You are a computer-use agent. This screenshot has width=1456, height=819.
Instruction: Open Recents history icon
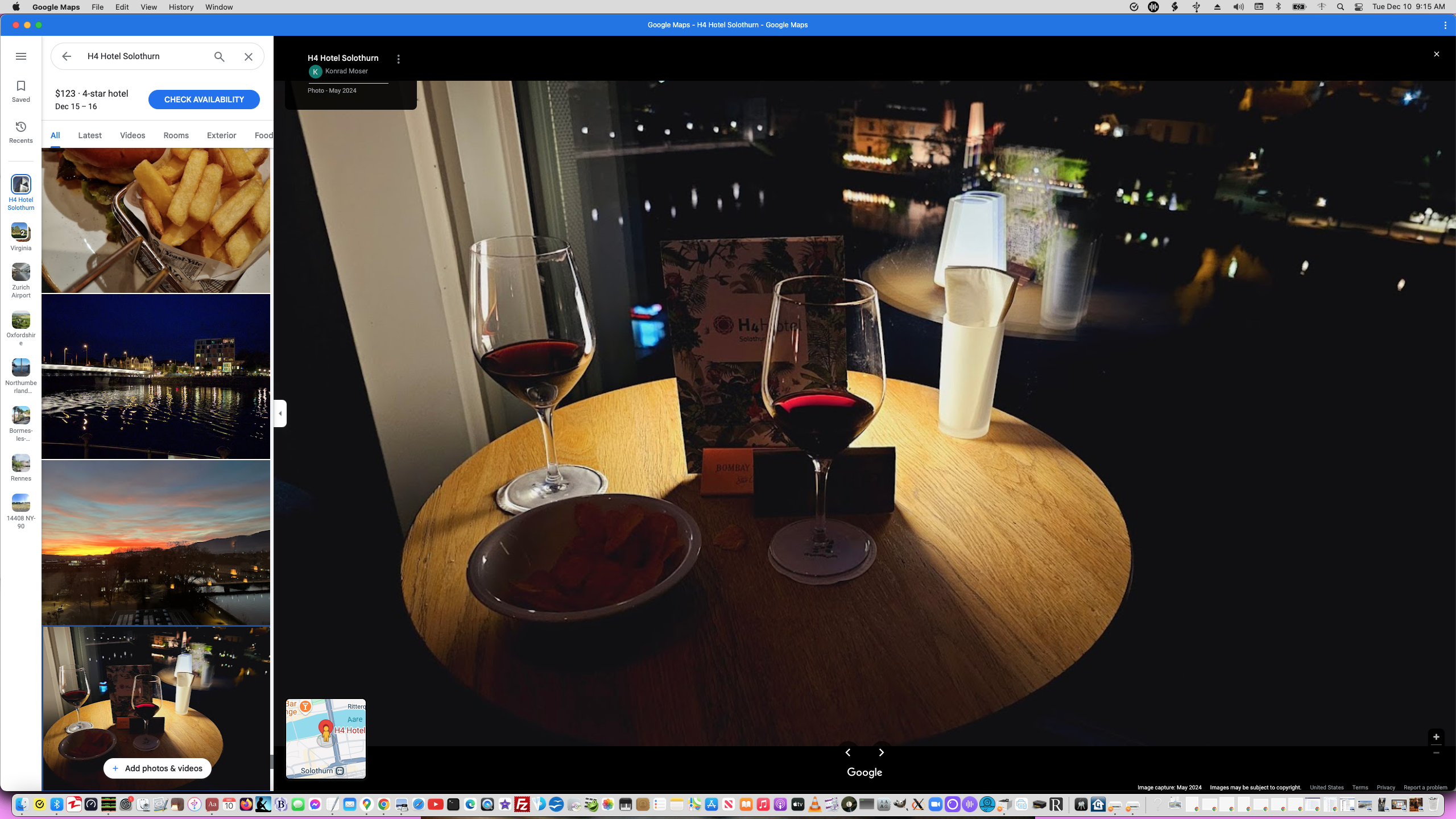coord(21,131)
